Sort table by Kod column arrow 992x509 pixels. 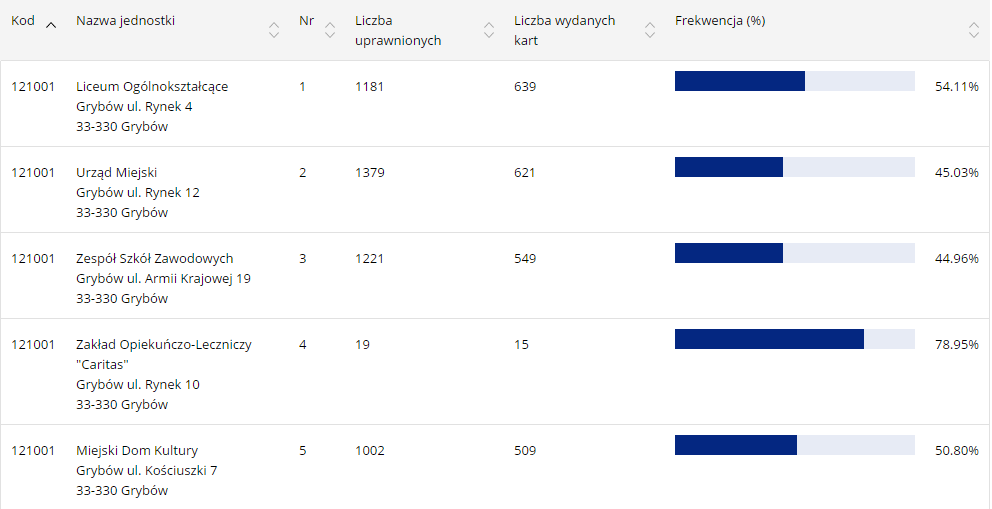point(51,23)
